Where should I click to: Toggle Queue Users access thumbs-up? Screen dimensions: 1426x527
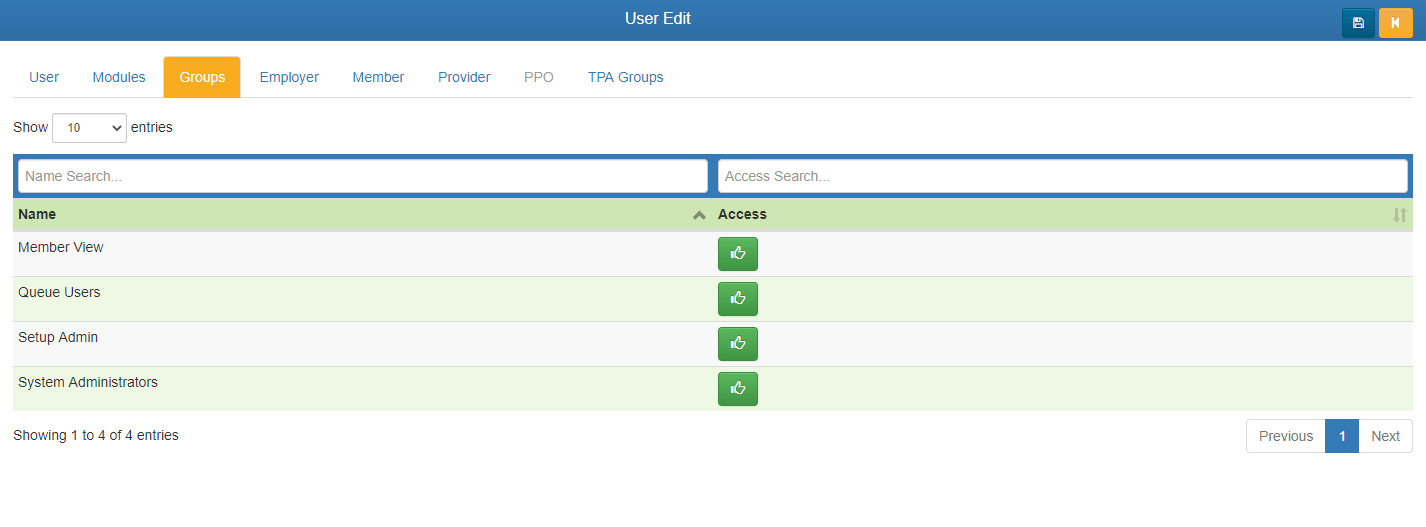pos(738,299)
